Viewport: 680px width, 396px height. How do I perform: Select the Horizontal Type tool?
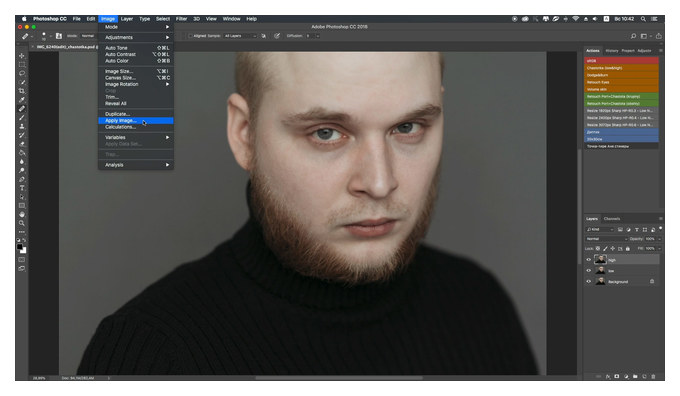coord(22,188)
